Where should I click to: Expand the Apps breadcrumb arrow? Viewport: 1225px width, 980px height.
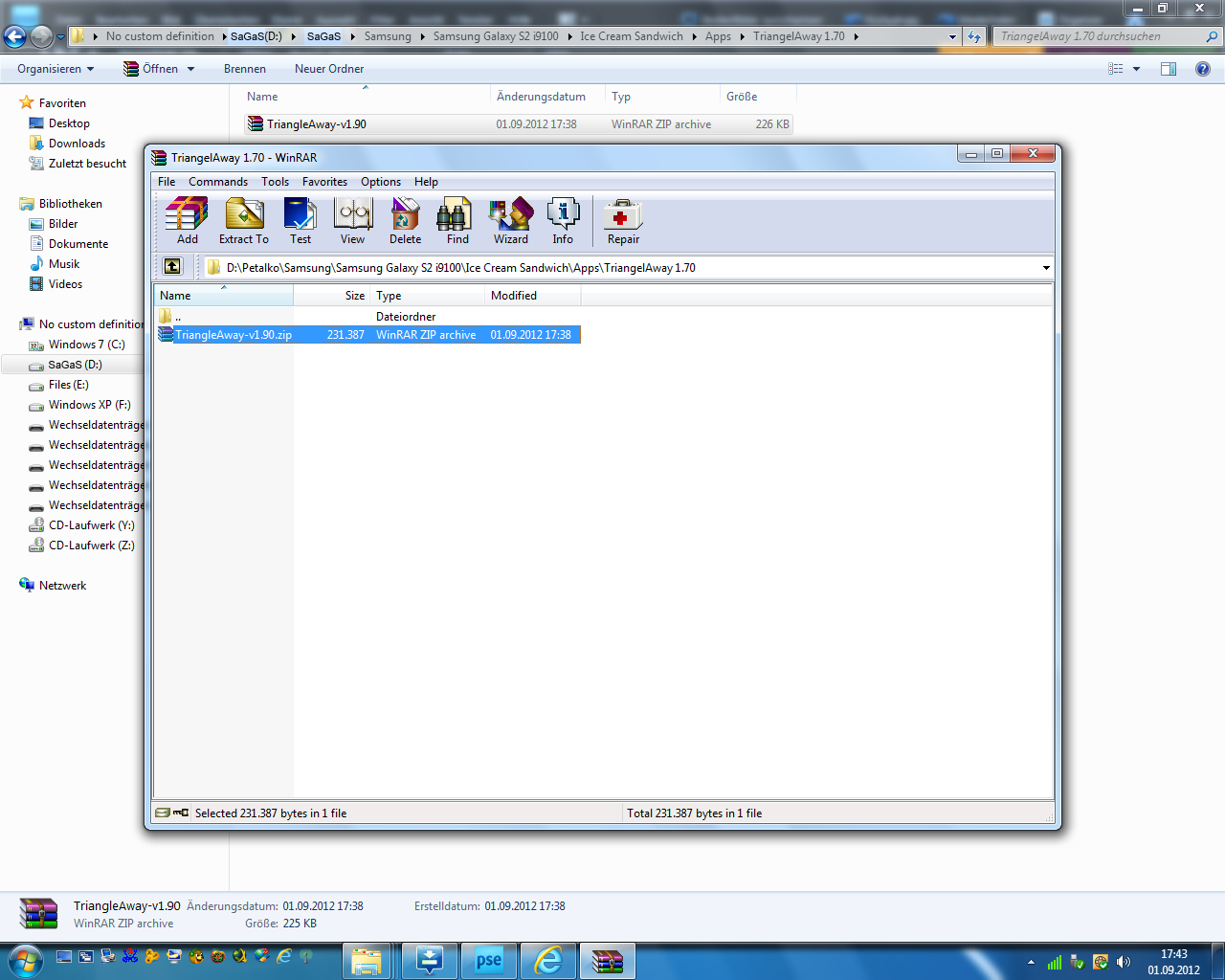[x=742, y=36]
